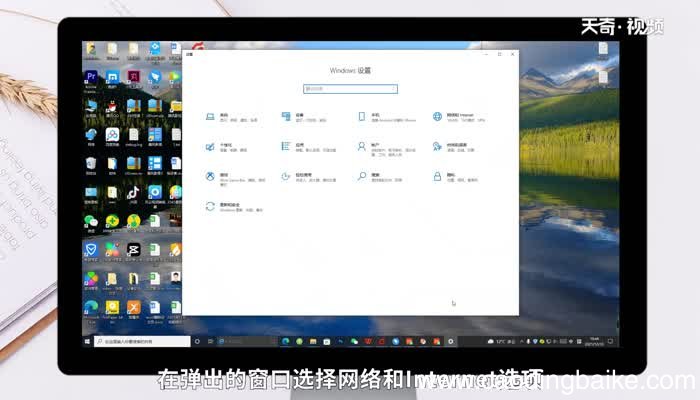Open the Search (搜索) magnifier settings category

(x=382, y=177)
